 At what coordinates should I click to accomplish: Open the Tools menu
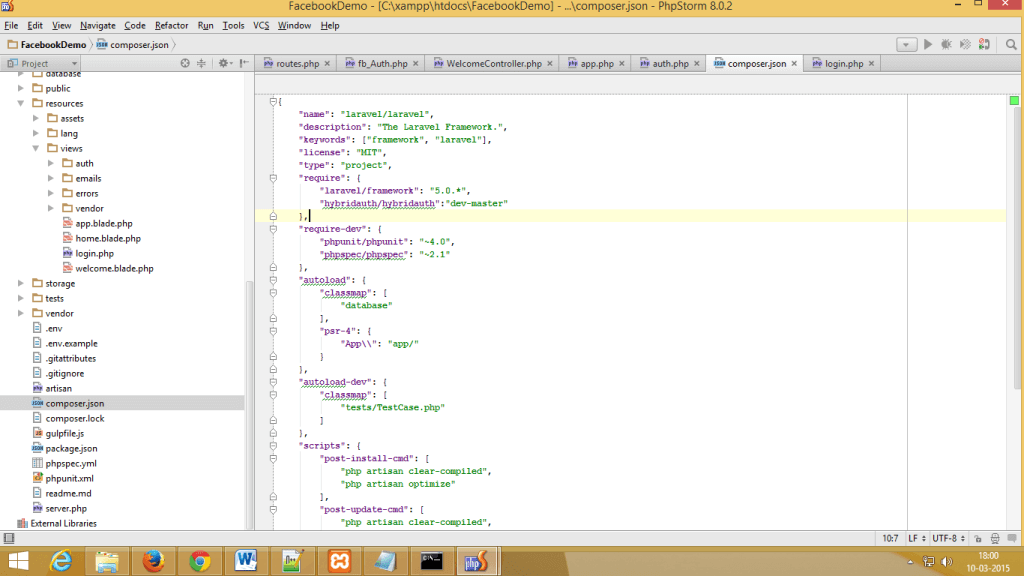tap(233, 25)
